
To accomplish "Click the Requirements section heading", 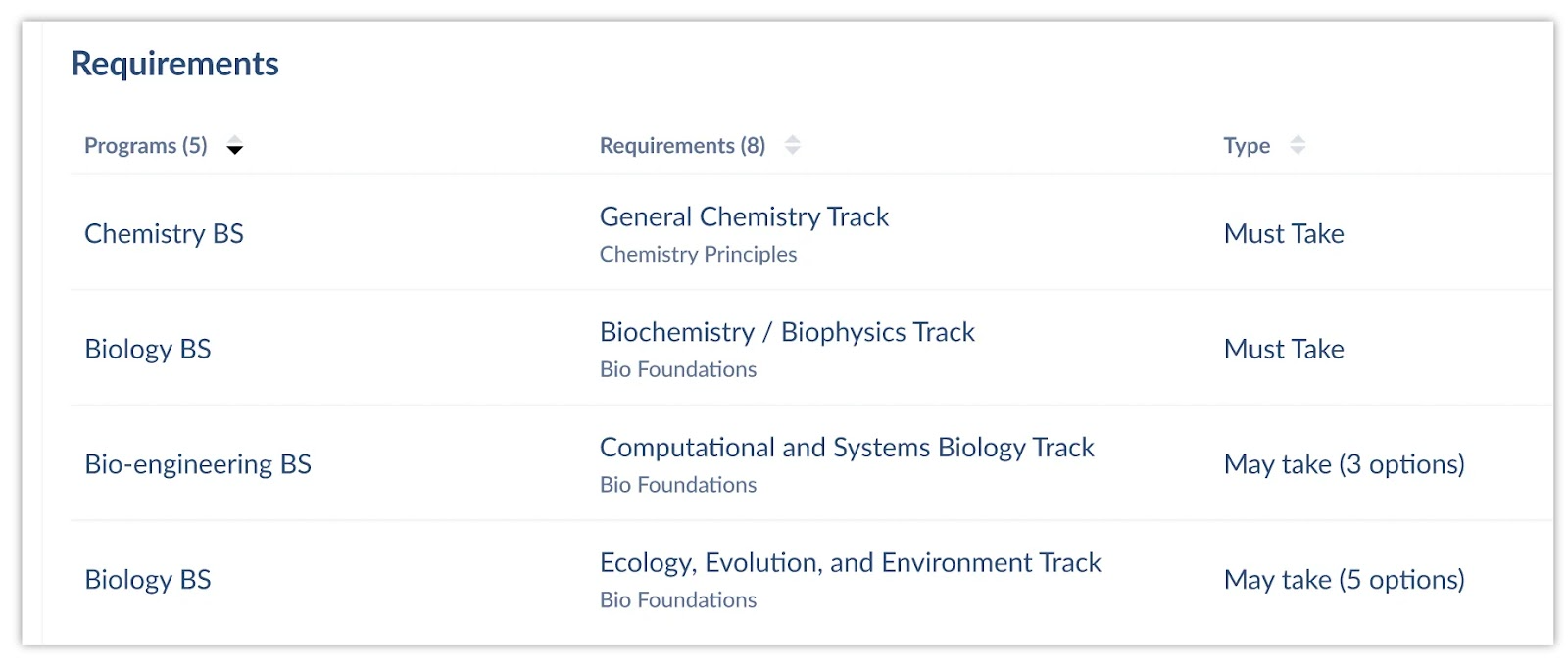I will [x=175, y=64].
